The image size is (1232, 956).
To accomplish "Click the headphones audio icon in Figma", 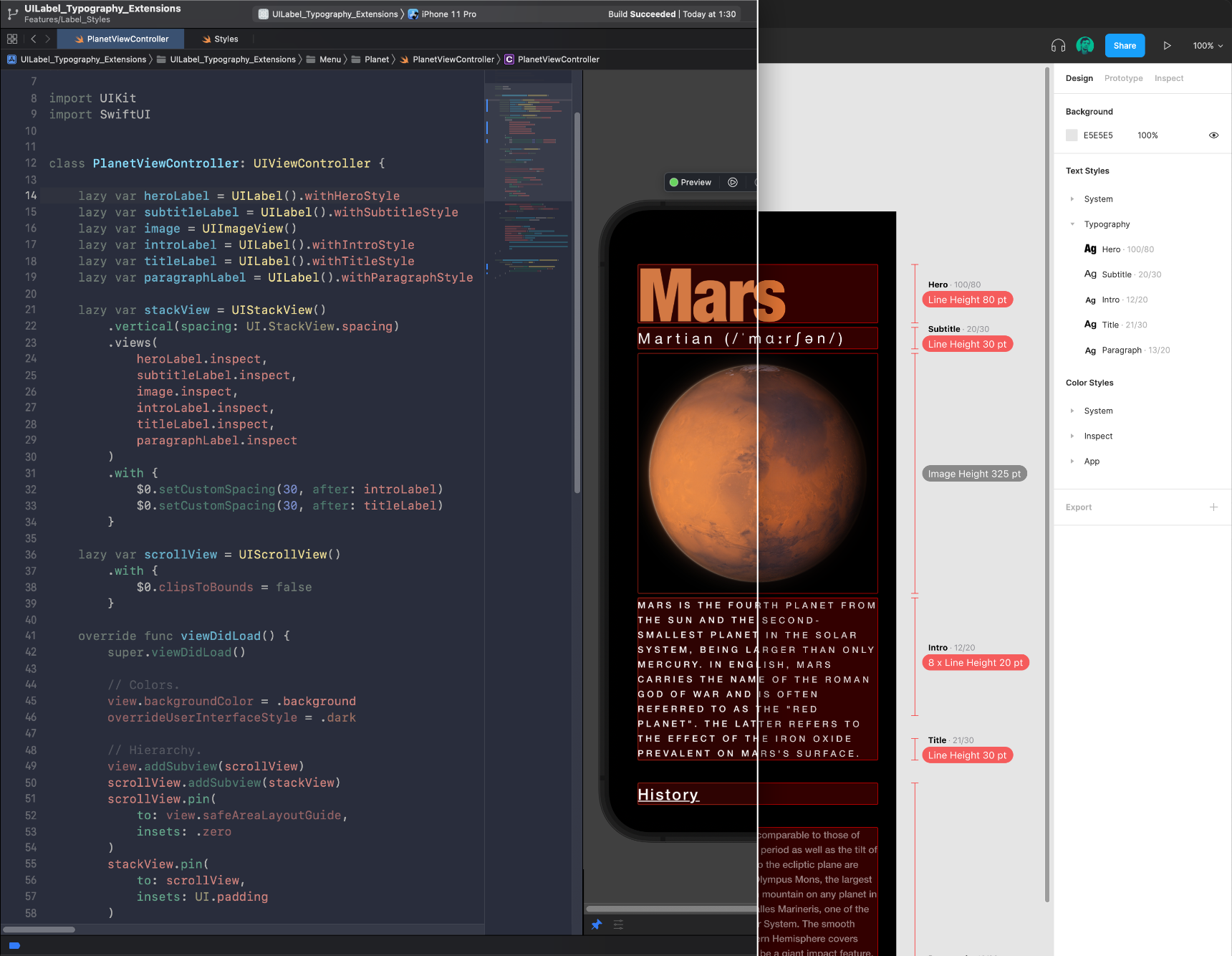I will point(1058,46).
